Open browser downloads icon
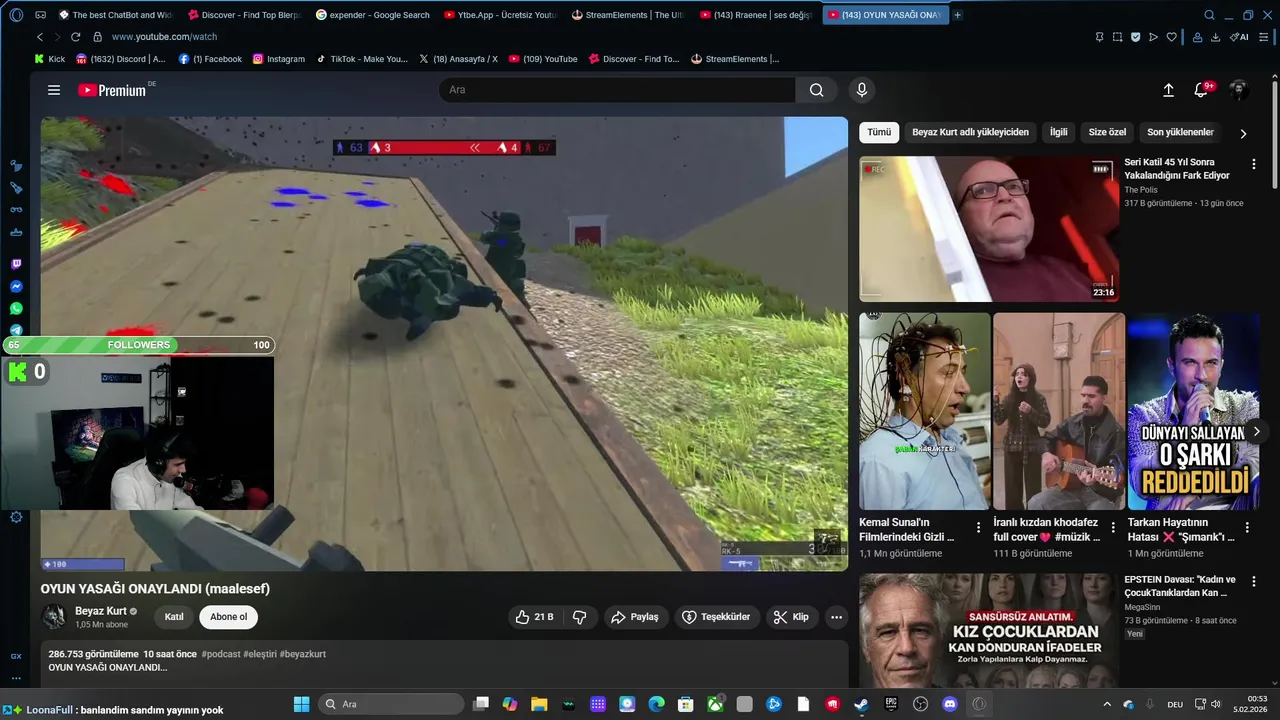Screen dimensions: 1280x720 coord(1215,37)
